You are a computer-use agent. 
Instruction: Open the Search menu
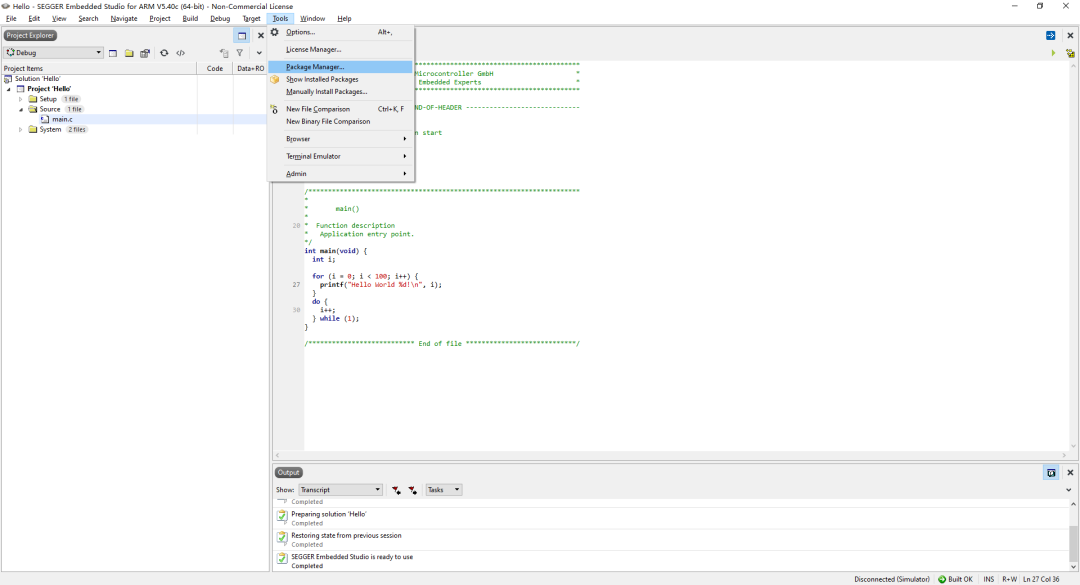[x=88, y=19]
